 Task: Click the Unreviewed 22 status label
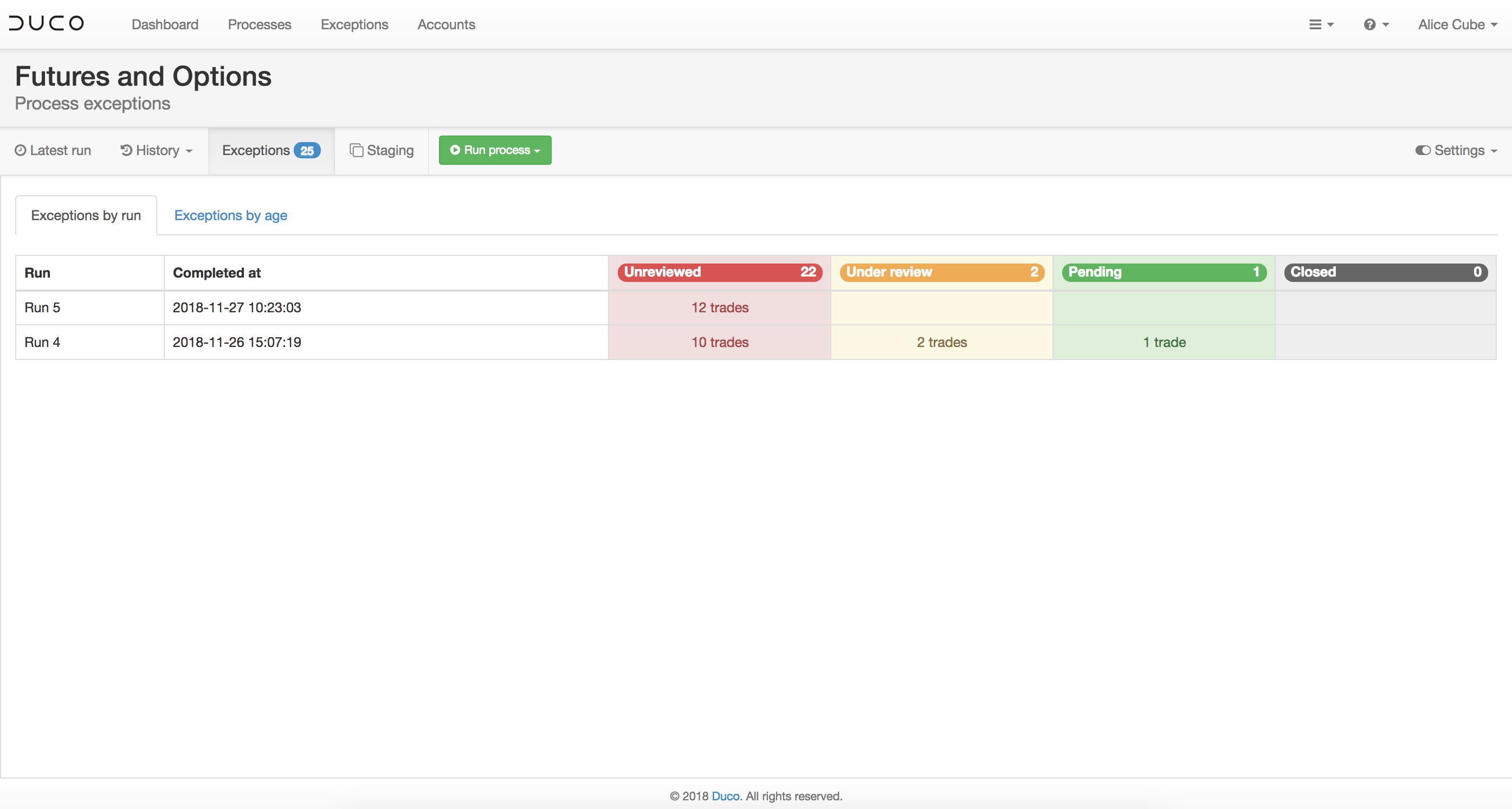pyautogui.click(x=720, y=272)
